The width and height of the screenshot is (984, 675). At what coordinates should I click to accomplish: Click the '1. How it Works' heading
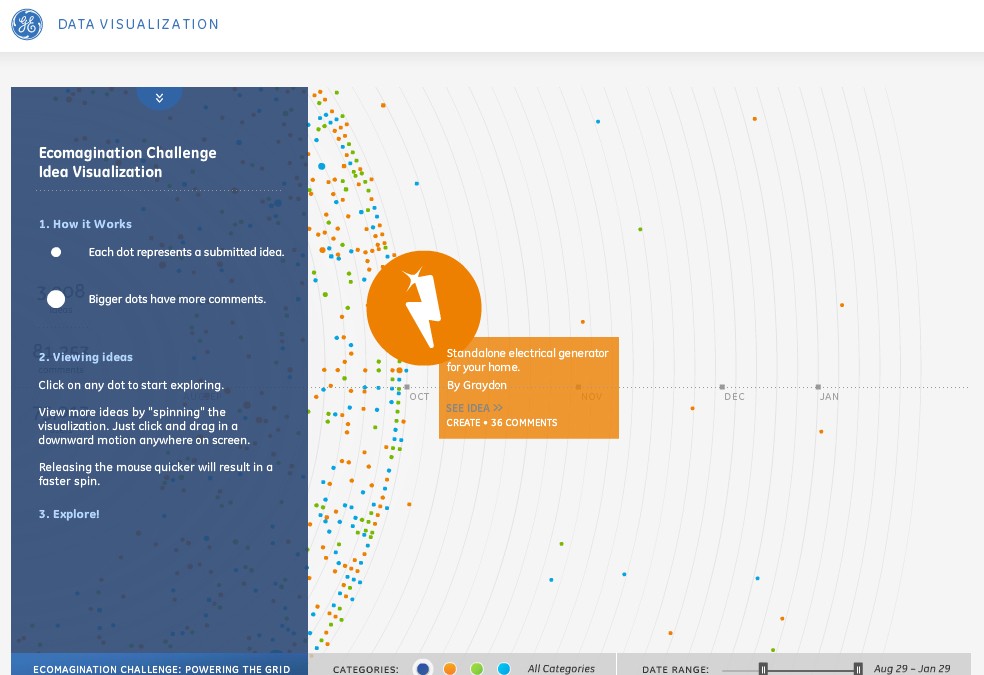coord(85,224)
